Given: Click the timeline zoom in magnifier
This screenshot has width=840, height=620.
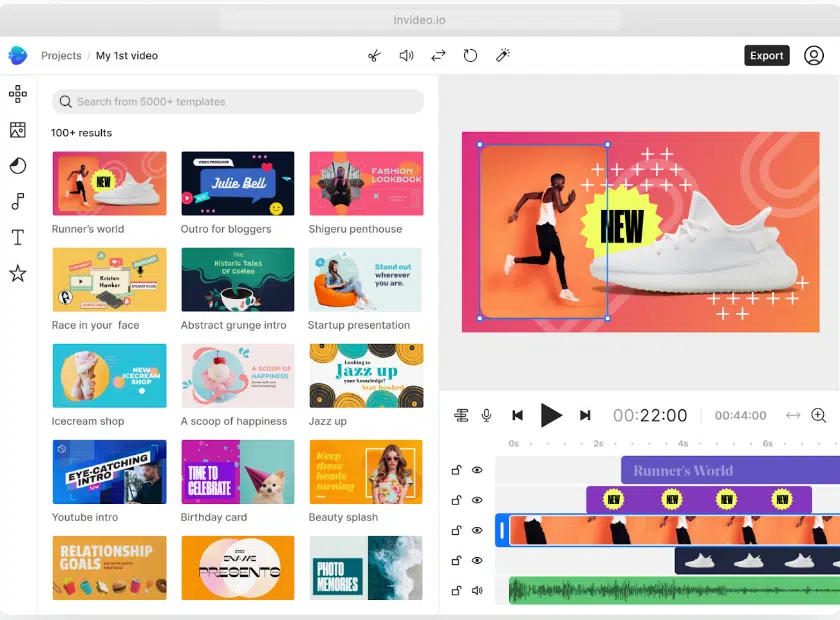Looking at the screenshot, I should point(818,415).
